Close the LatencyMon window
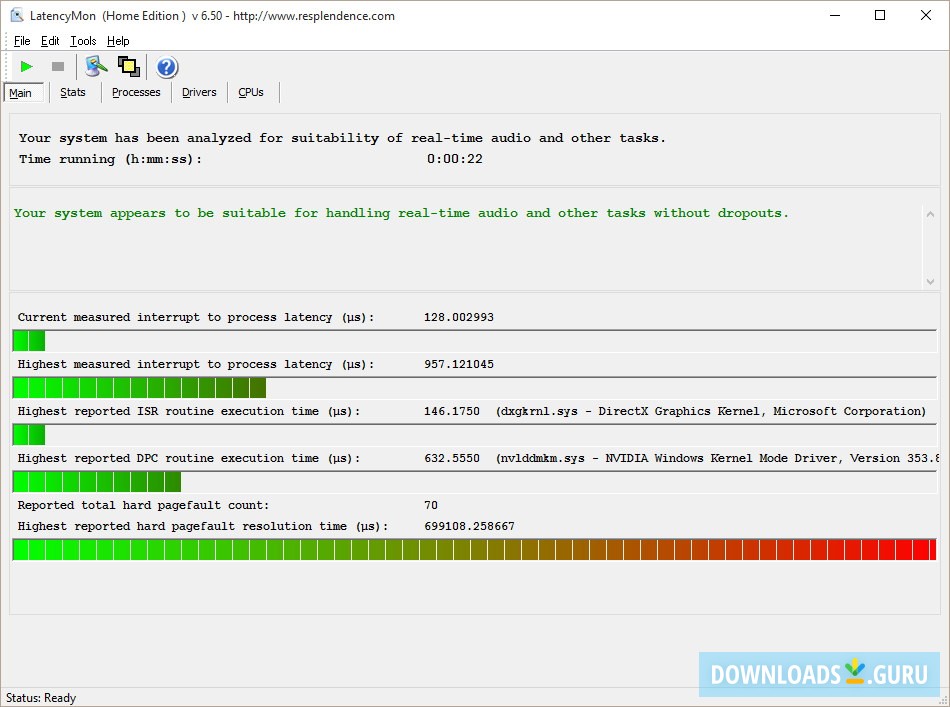Image resolution: width=950 pixels, height=707 pixels. pyautogui.click(x=926, y=15)
